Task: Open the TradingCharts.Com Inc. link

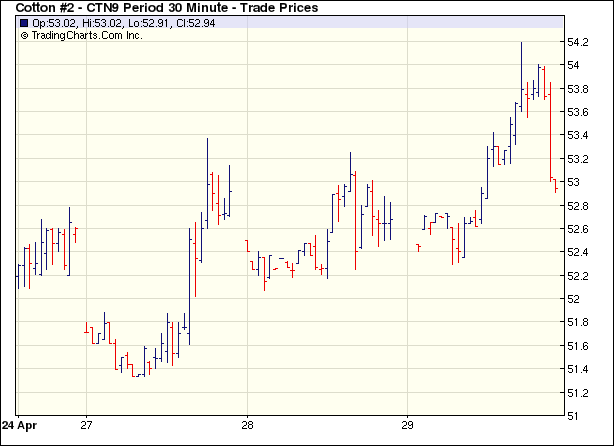Action: click(x=87, y=35)
